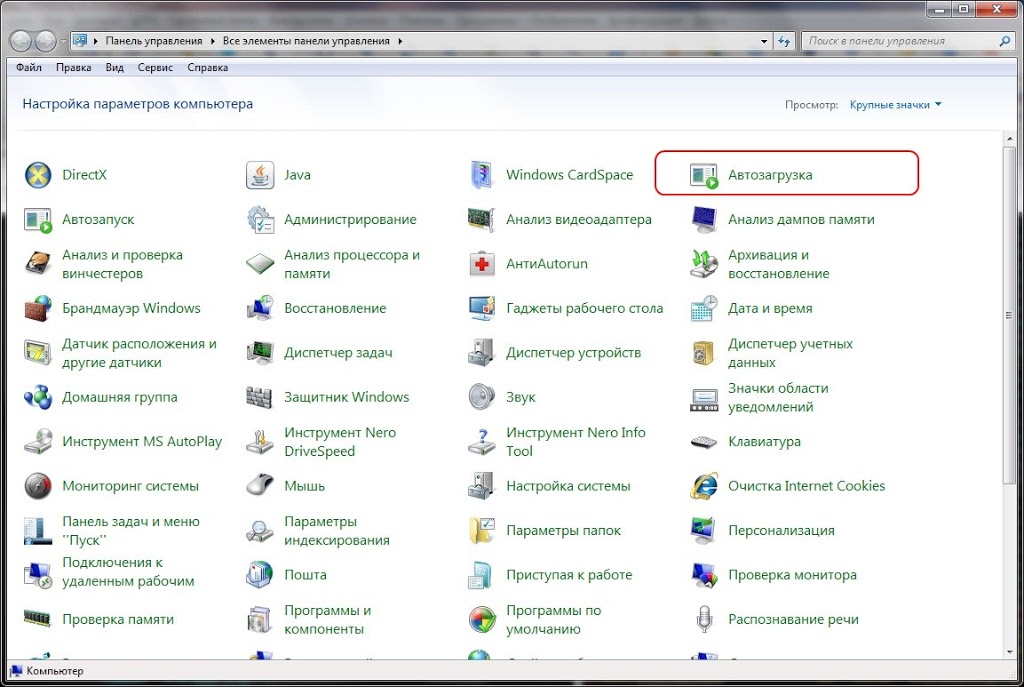Screen dimensions: 1024x687
Task: Open the Клавиатура icon
Action: [704, 441]
